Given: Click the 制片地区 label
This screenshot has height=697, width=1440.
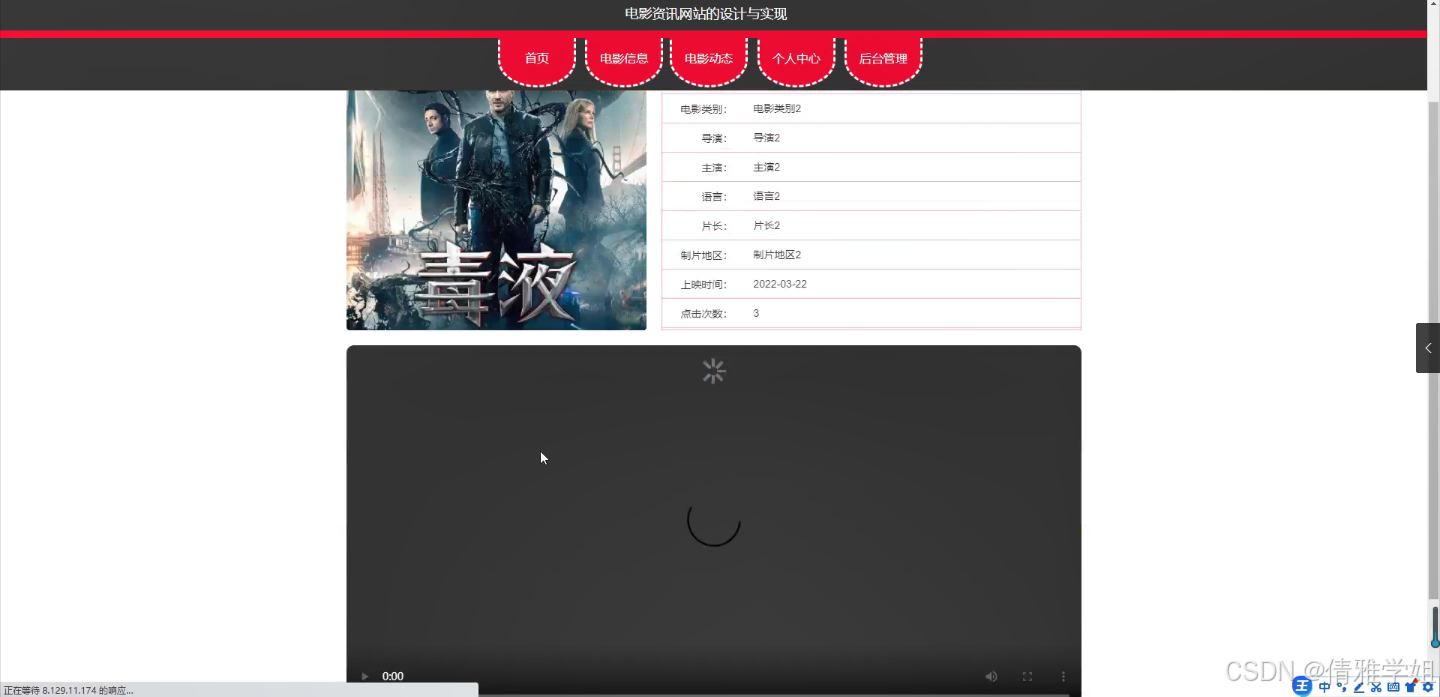Looking at the screenshot, I should pyautogui.click(x=704, y=255).
